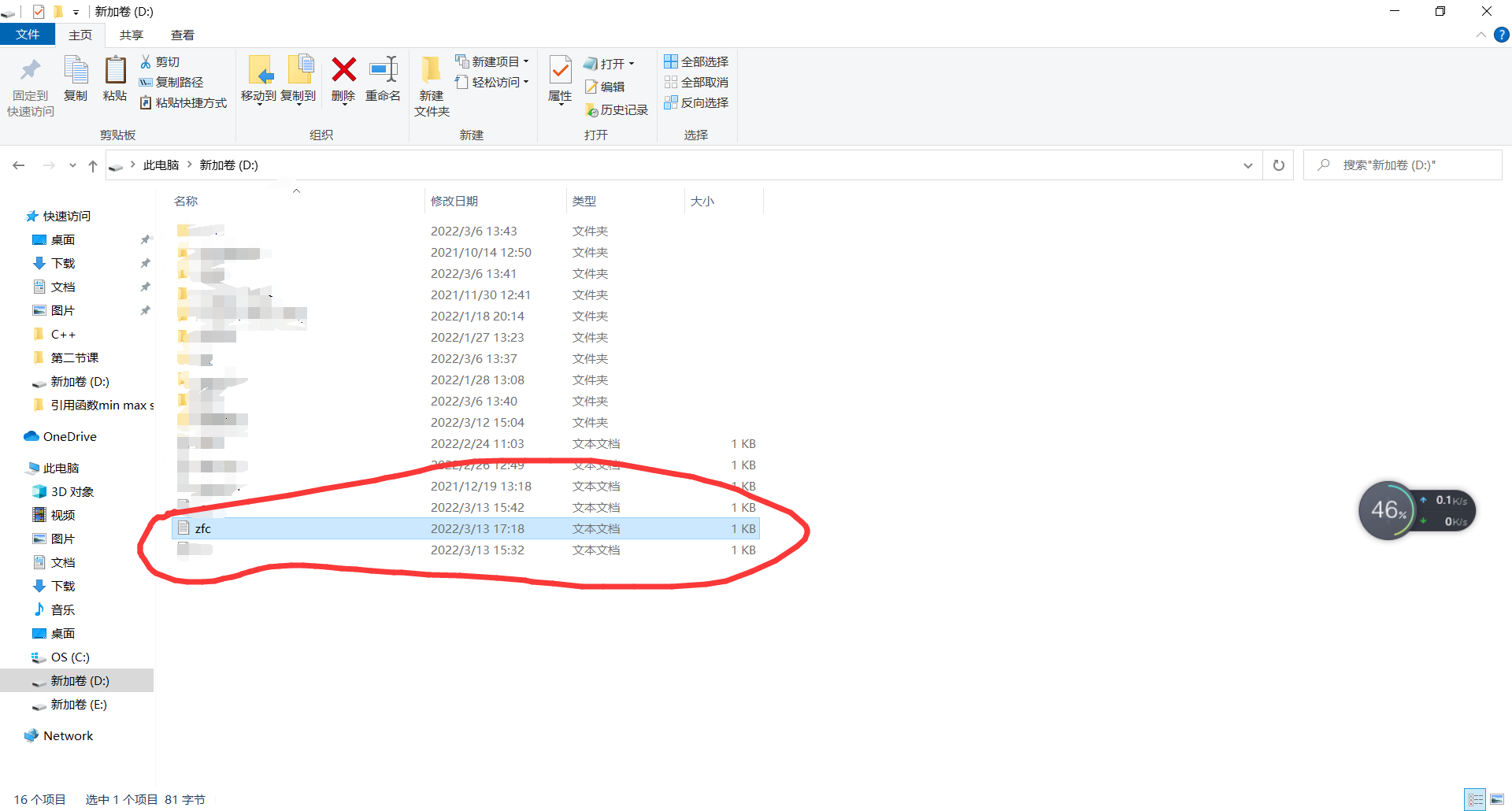Click the red Delete (删除) icon
This screenshot has height=811, width=1512.
343,69
